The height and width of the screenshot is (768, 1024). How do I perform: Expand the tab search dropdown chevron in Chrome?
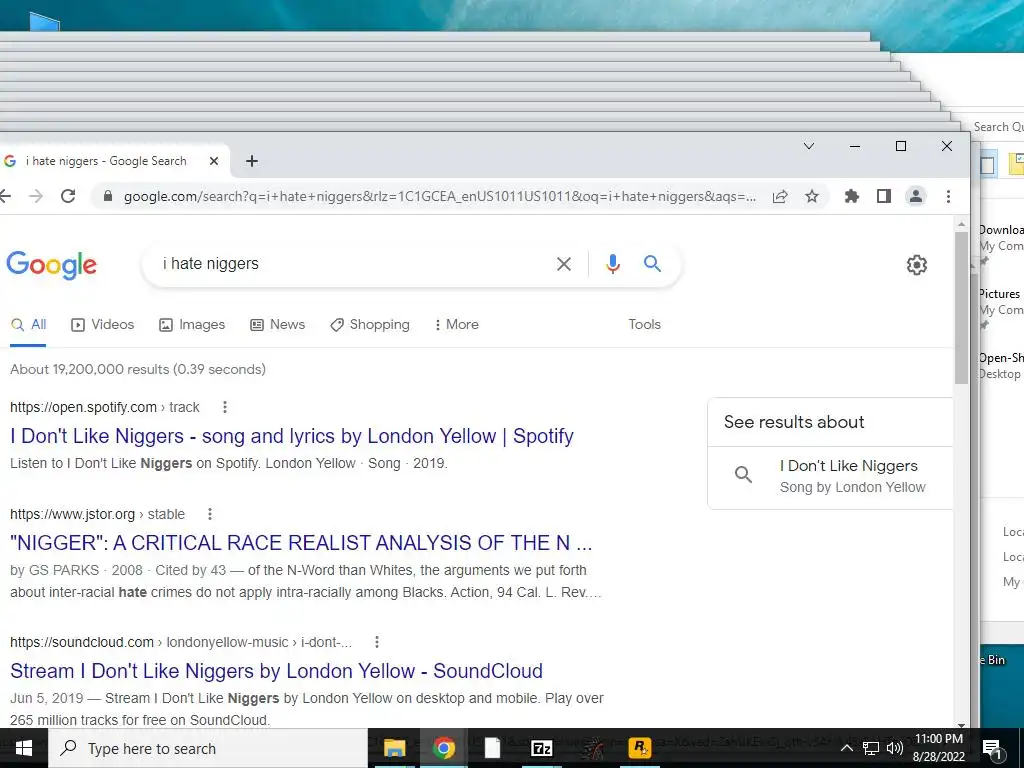(x=808, y=146)
